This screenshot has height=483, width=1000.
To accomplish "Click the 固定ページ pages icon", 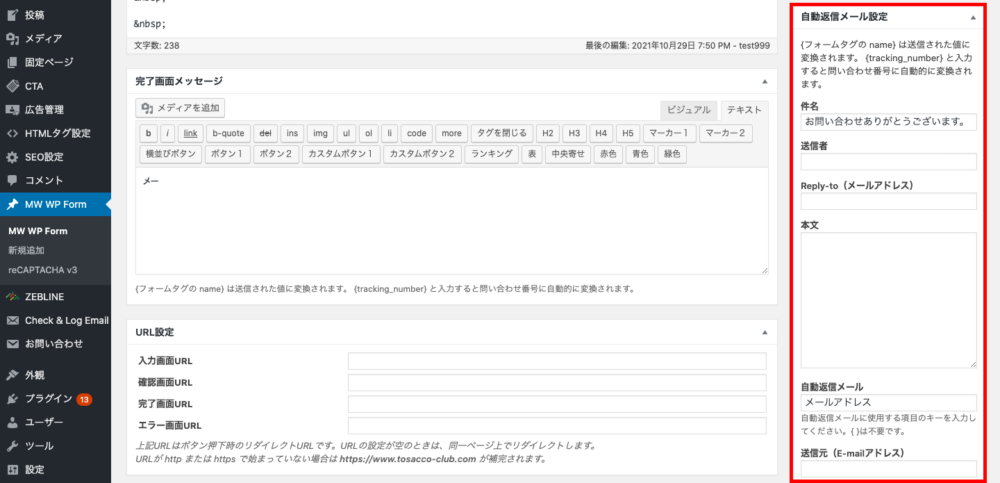I will 12,62.
